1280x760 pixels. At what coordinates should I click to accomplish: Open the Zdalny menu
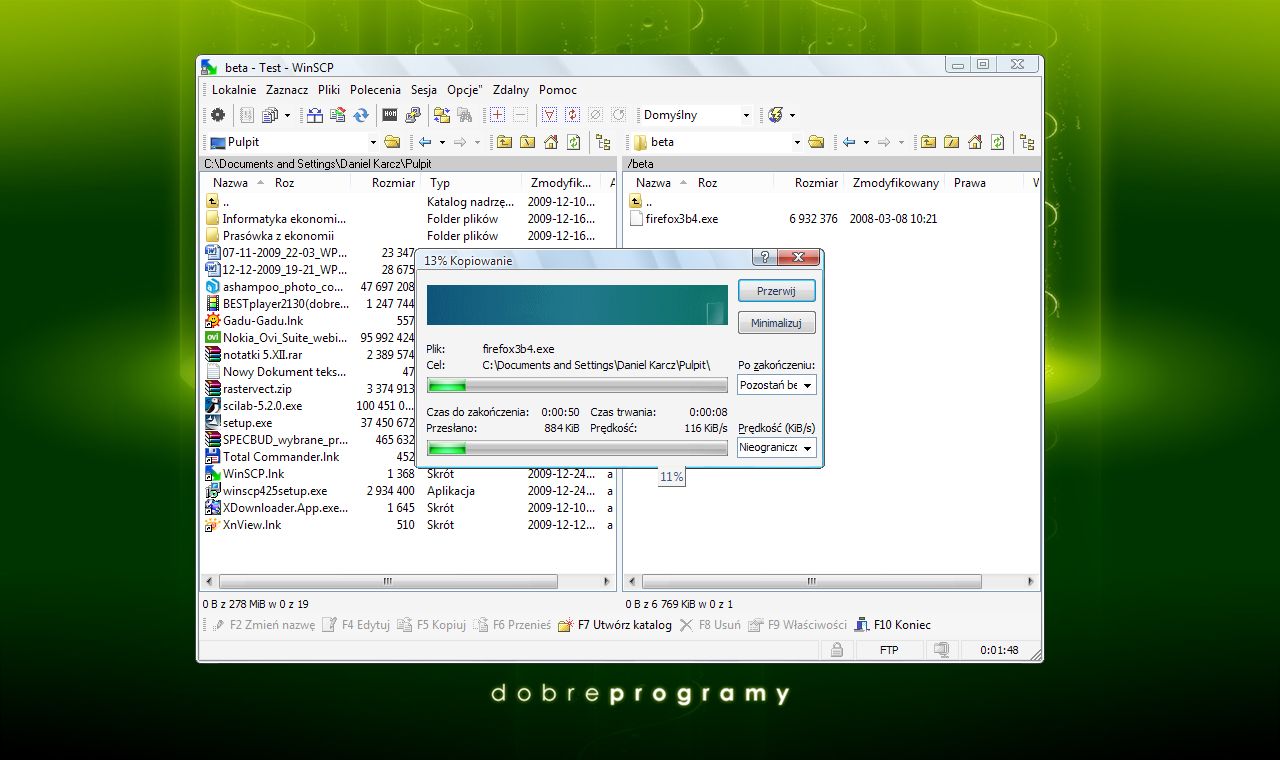(511, 90)
